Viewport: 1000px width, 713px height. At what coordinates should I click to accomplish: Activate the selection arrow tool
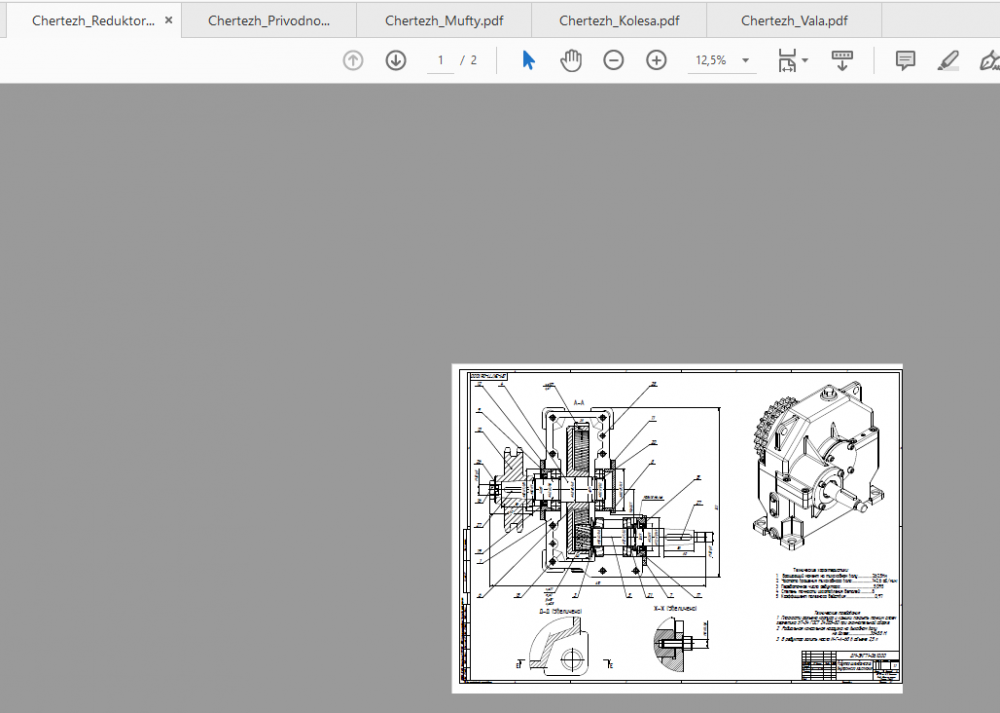[528, 60]
